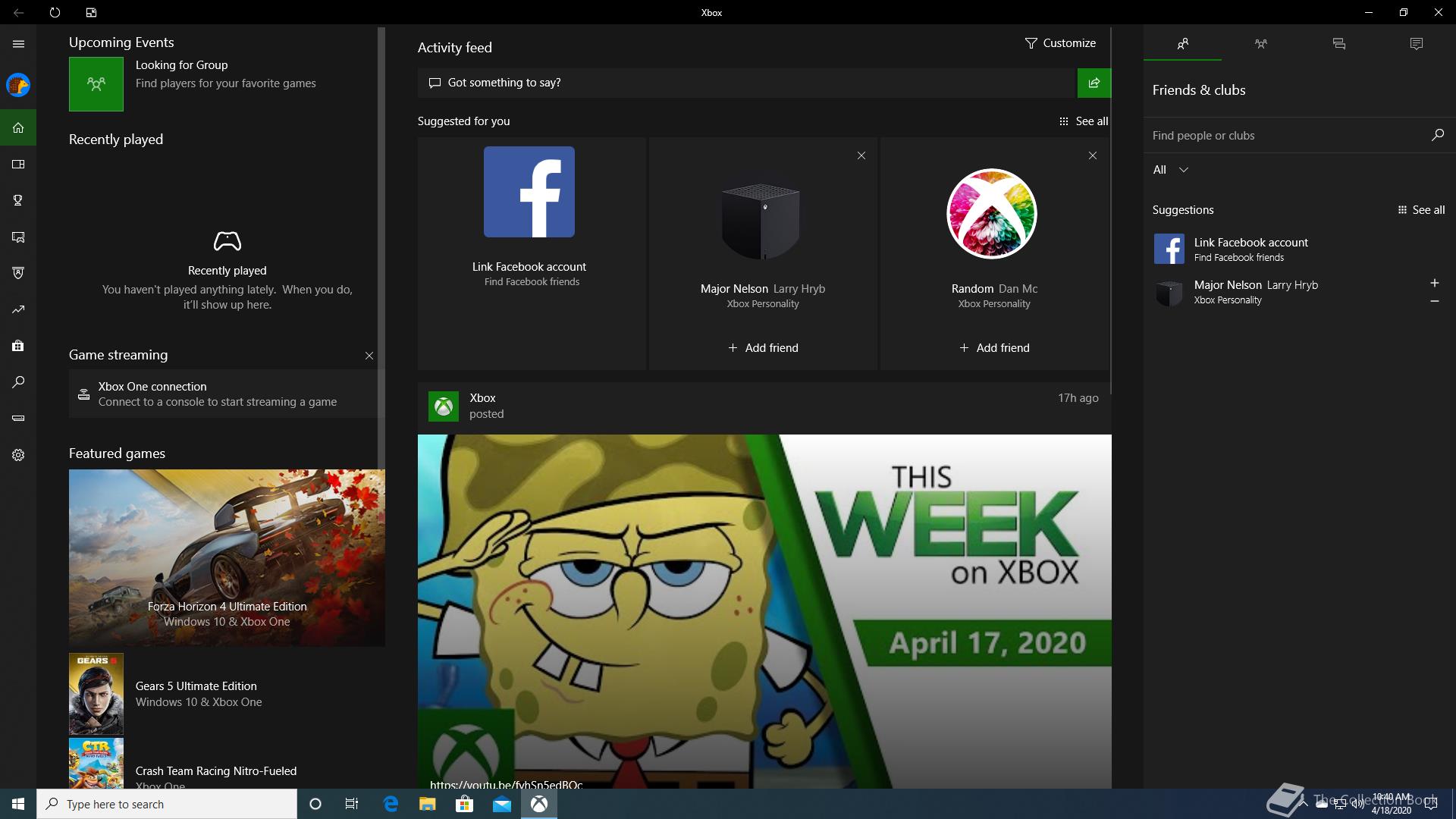Open Forza Horizon 4 featured thumbnail
This screenshot has height=819, width=1456.
coord(227,558)
